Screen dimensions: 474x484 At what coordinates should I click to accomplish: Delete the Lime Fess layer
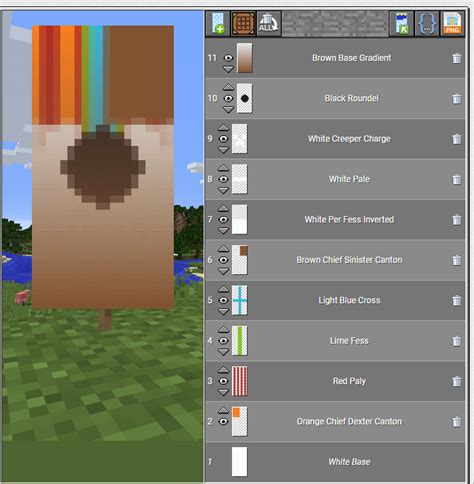click(x=457, y=341)
